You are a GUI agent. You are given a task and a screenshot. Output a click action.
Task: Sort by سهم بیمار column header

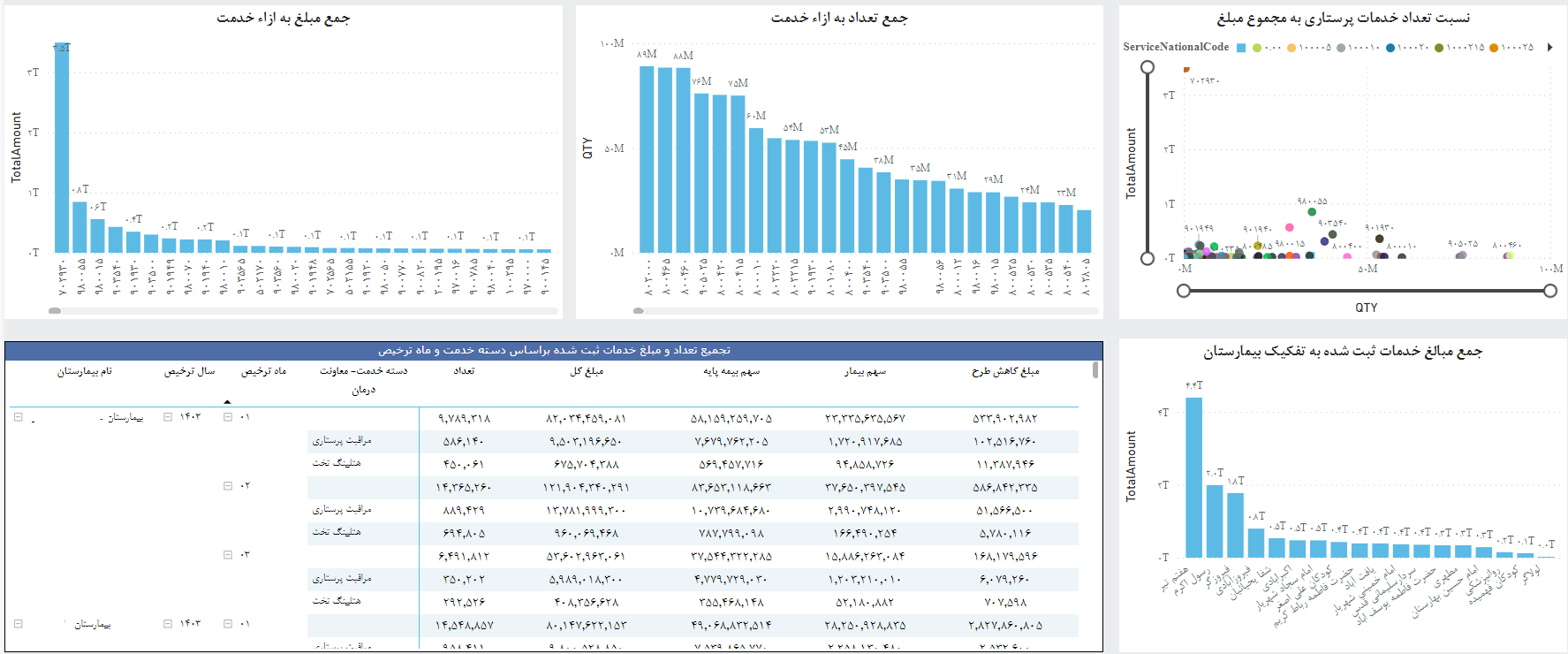[x=865, y=371]
